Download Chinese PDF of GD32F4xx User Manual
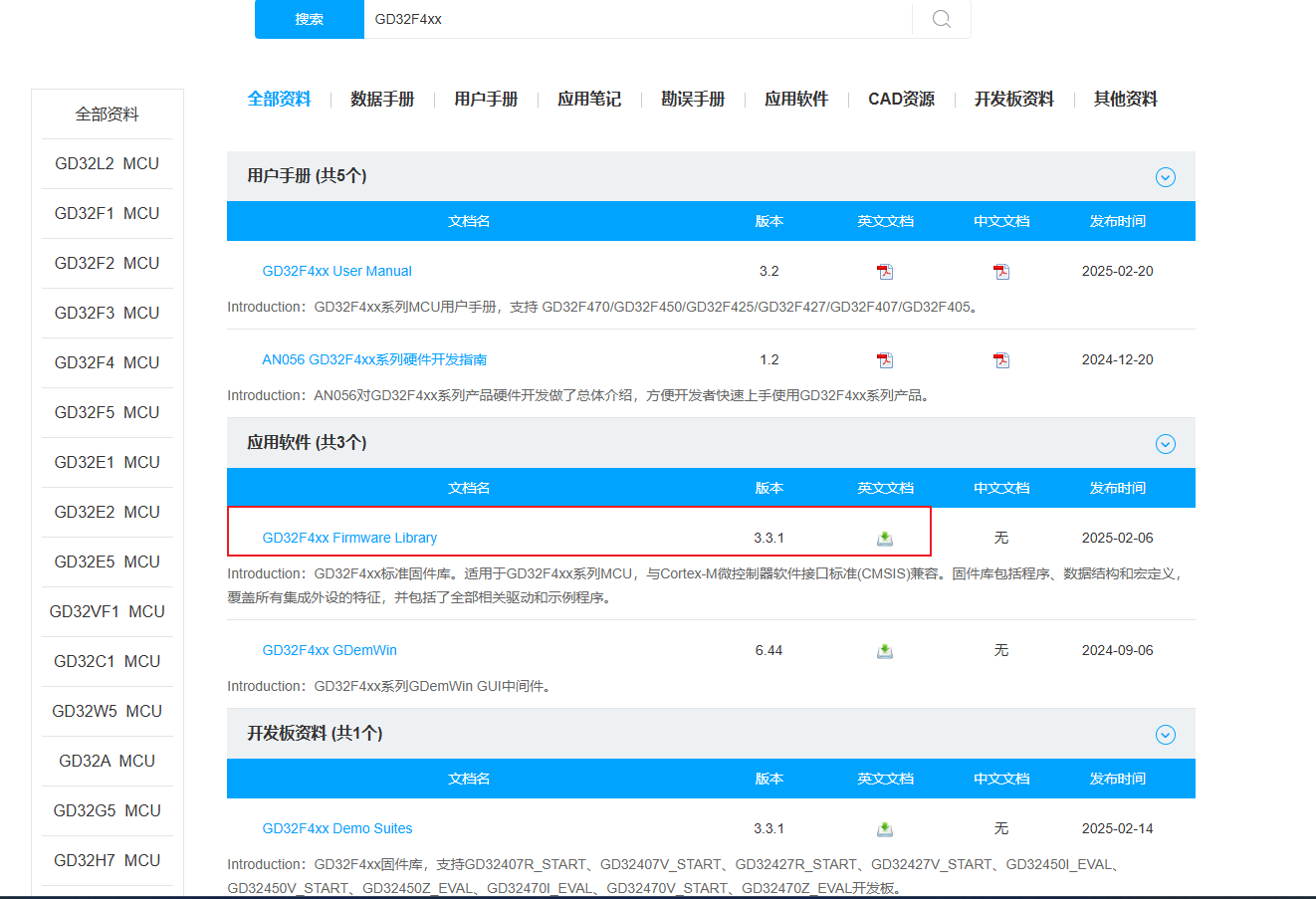The width and height of the screenshot is (1316, 899). tap(1001, 271)
